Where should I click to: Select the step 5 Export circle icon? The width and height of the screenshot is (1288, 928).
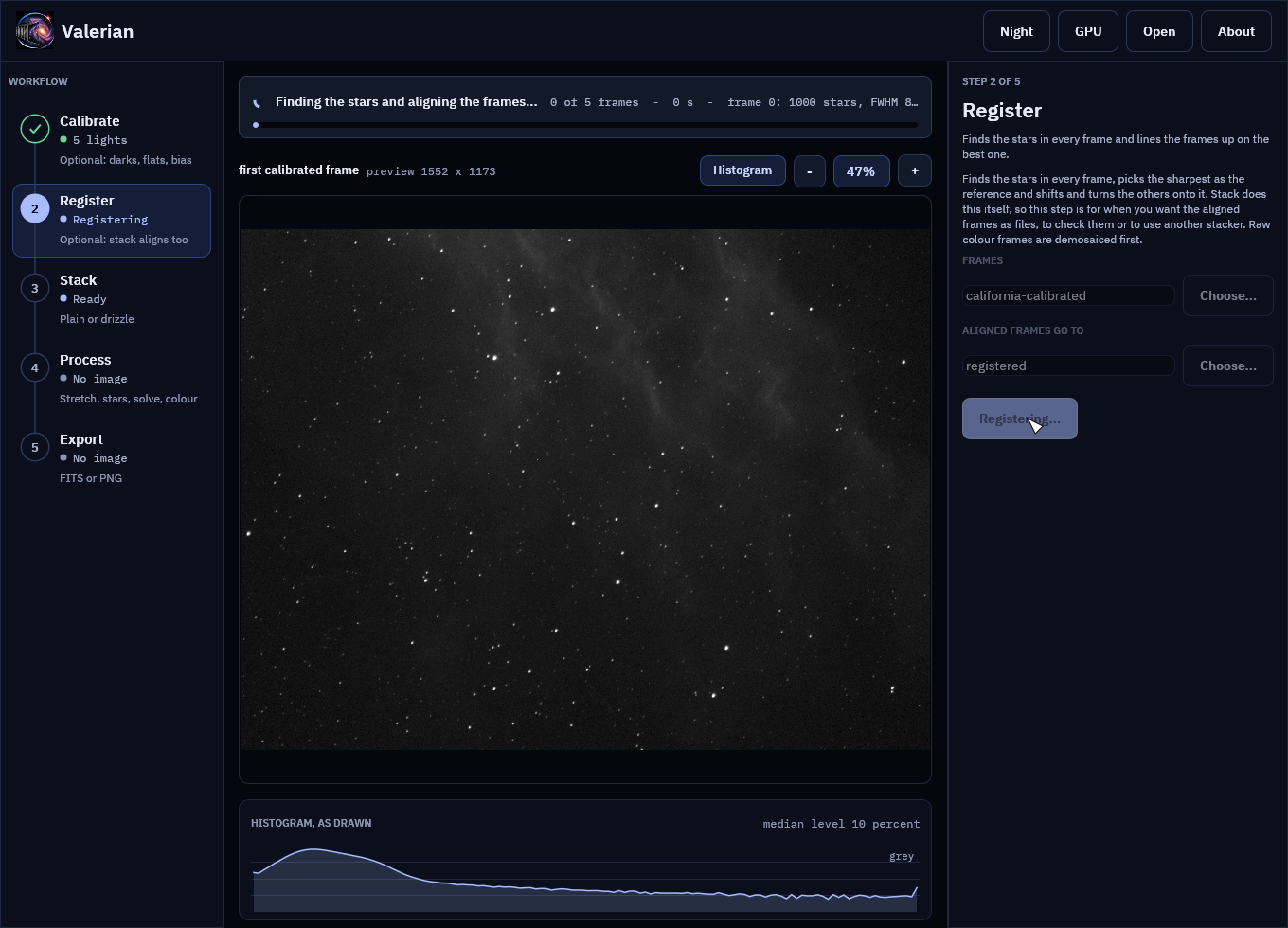click(x=35, y=447)
